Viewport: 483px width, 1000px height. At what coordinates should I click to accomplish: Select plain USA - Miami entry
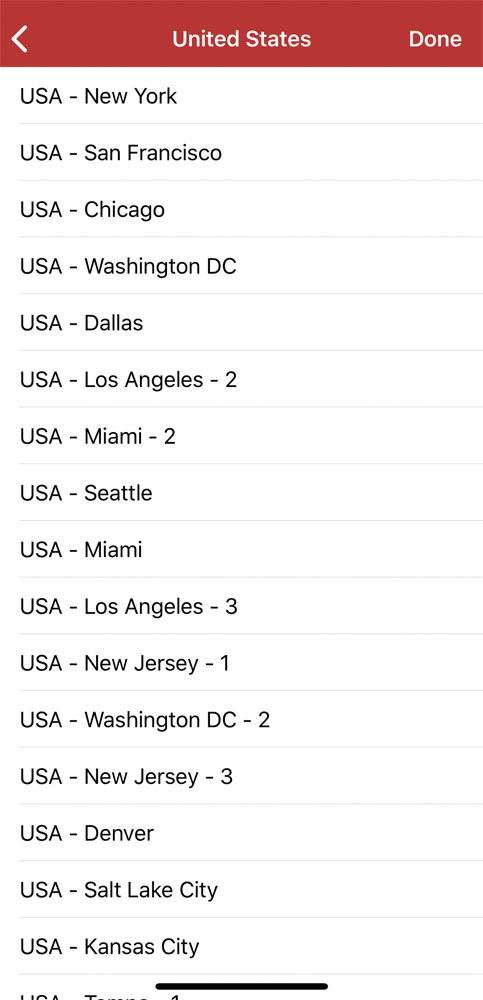pos(241,550)
